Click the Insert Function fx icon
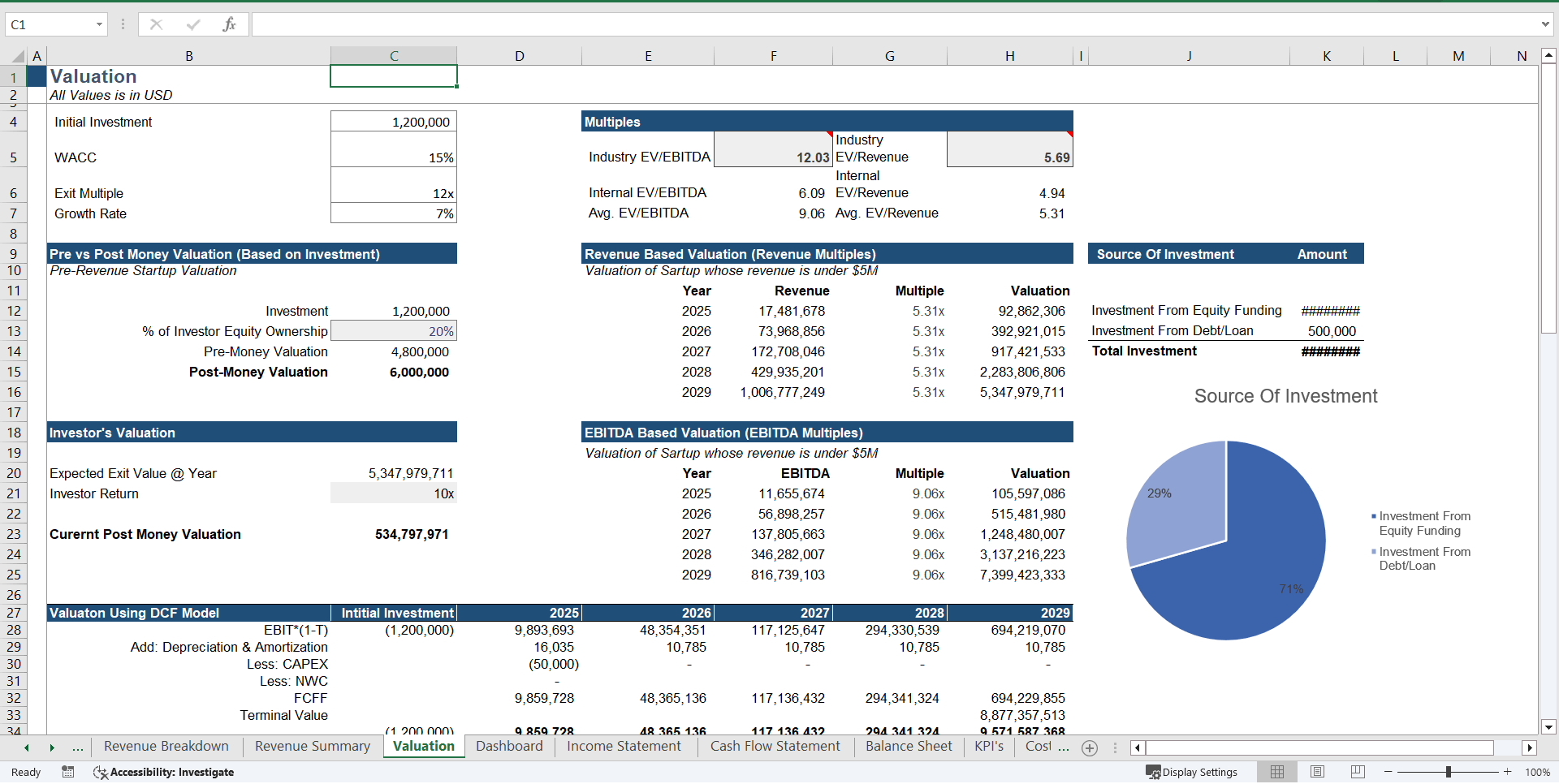Image resolution: width=1559 pixels, height=784 pixels. [x=229, y=24]
